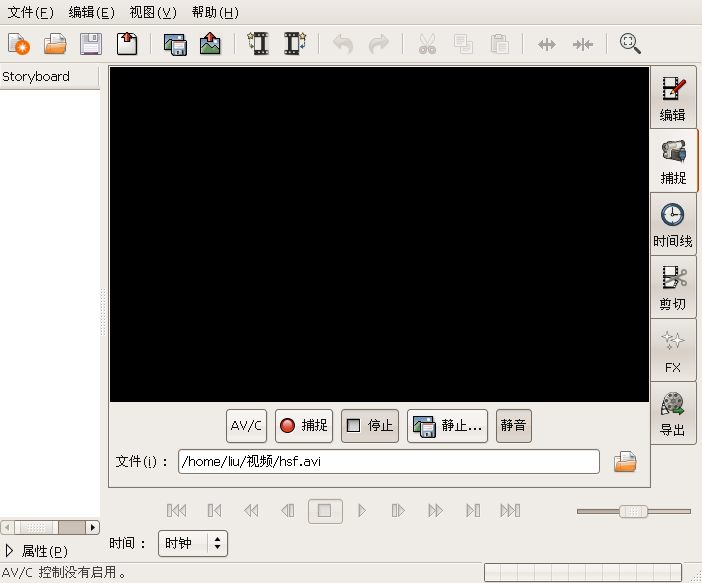The width and height of the screenshot is (702, 583).
Task: Click the join scenes toolbar icon
Action: click(x=583, y=44)
